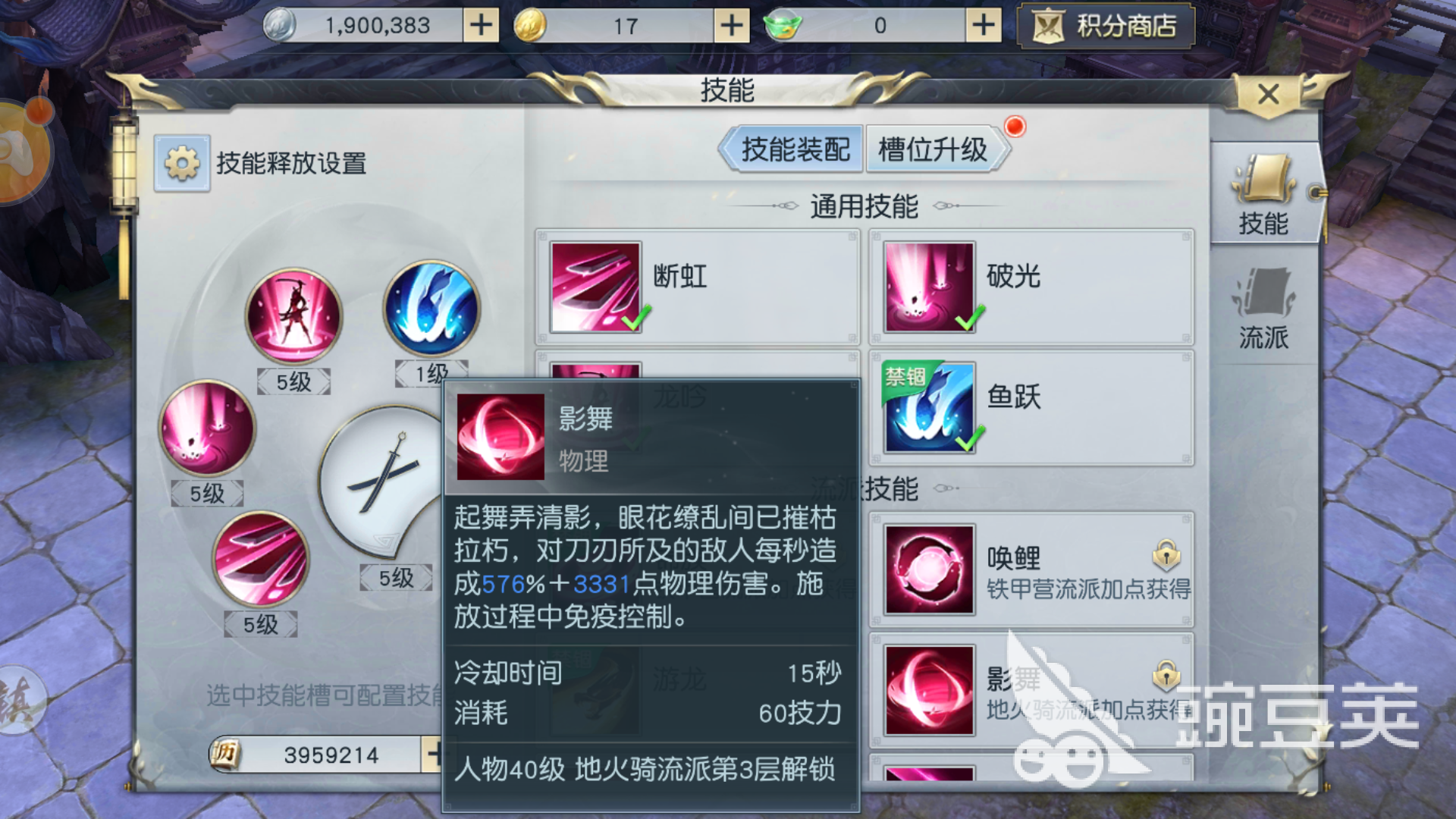1456x819 pixels.
Task: Add more silver coins with plus
Action: (481, 26)
